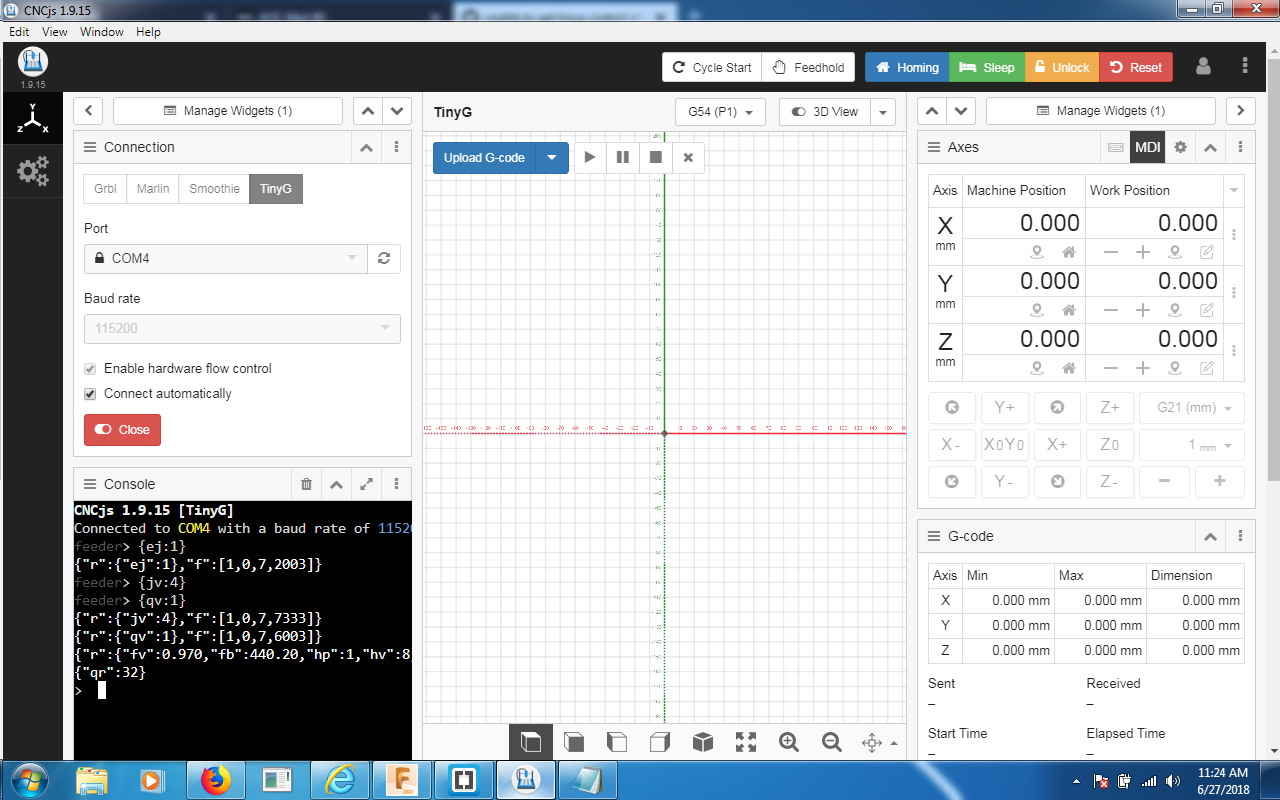Select the Smoothie controller tab
Viewport: 1280px width, 800px height.
click(214, 188)
